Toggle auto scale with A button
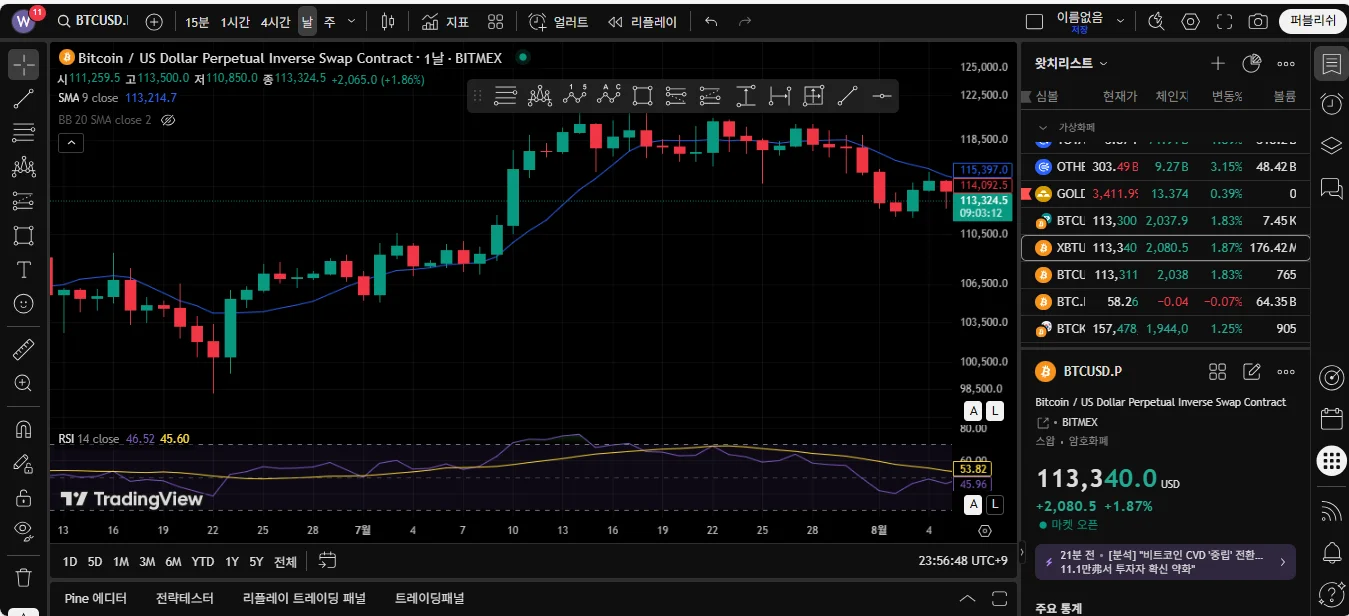Image resolution: width=1349 pixels, height=616 pixels. tap(973, 410)
